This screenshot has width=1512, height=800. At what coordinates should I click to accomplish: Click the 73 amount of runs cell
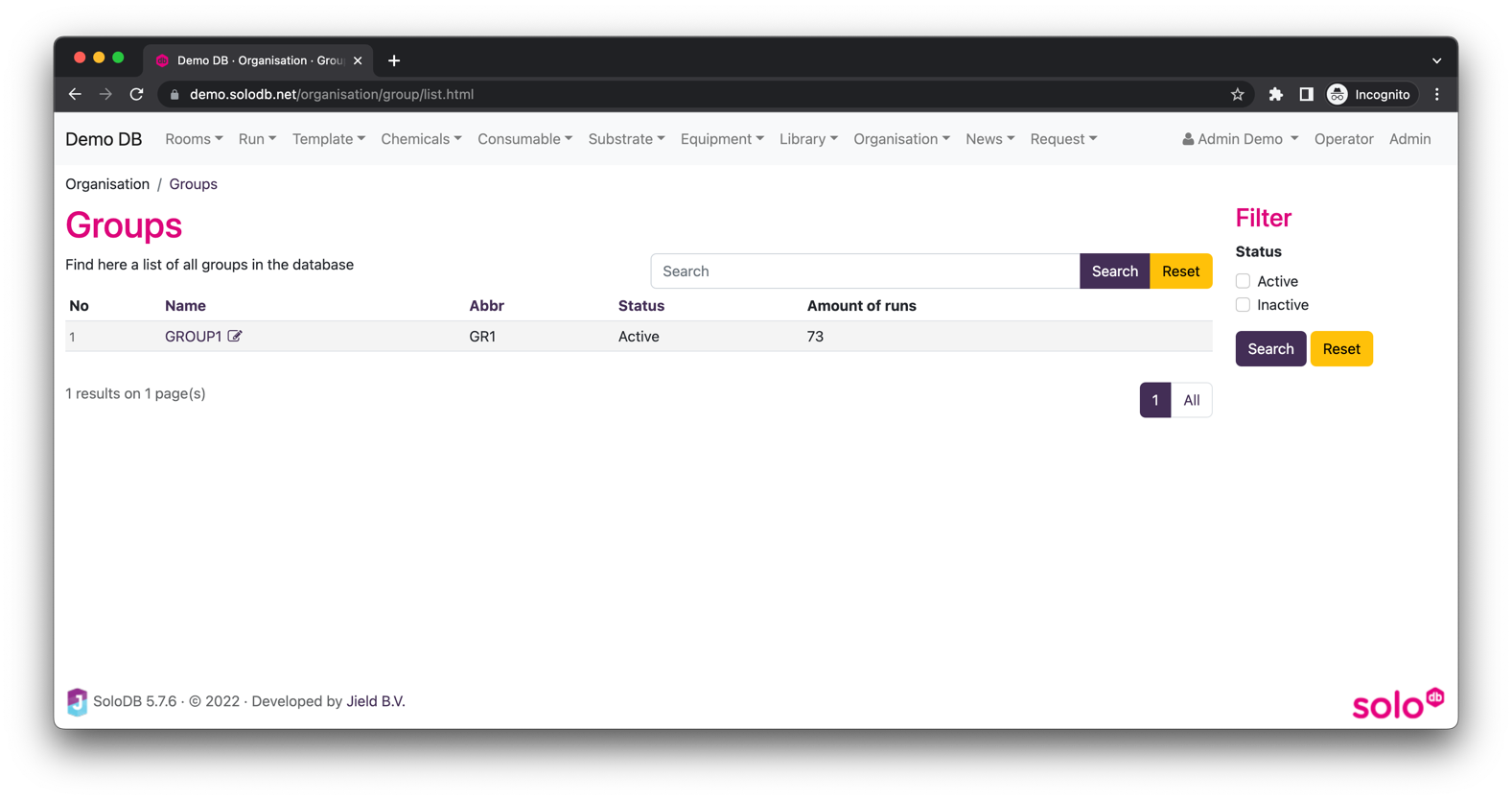pyautogui.click(x=815, y=337)
